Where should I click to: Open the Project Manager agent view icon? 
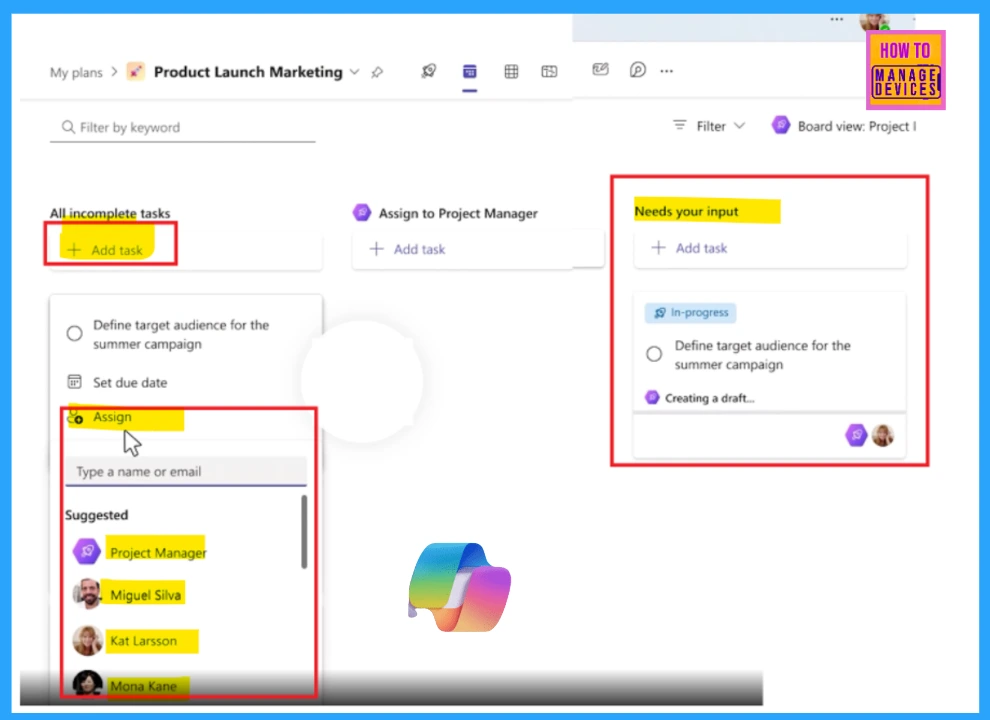click(429, 71)
